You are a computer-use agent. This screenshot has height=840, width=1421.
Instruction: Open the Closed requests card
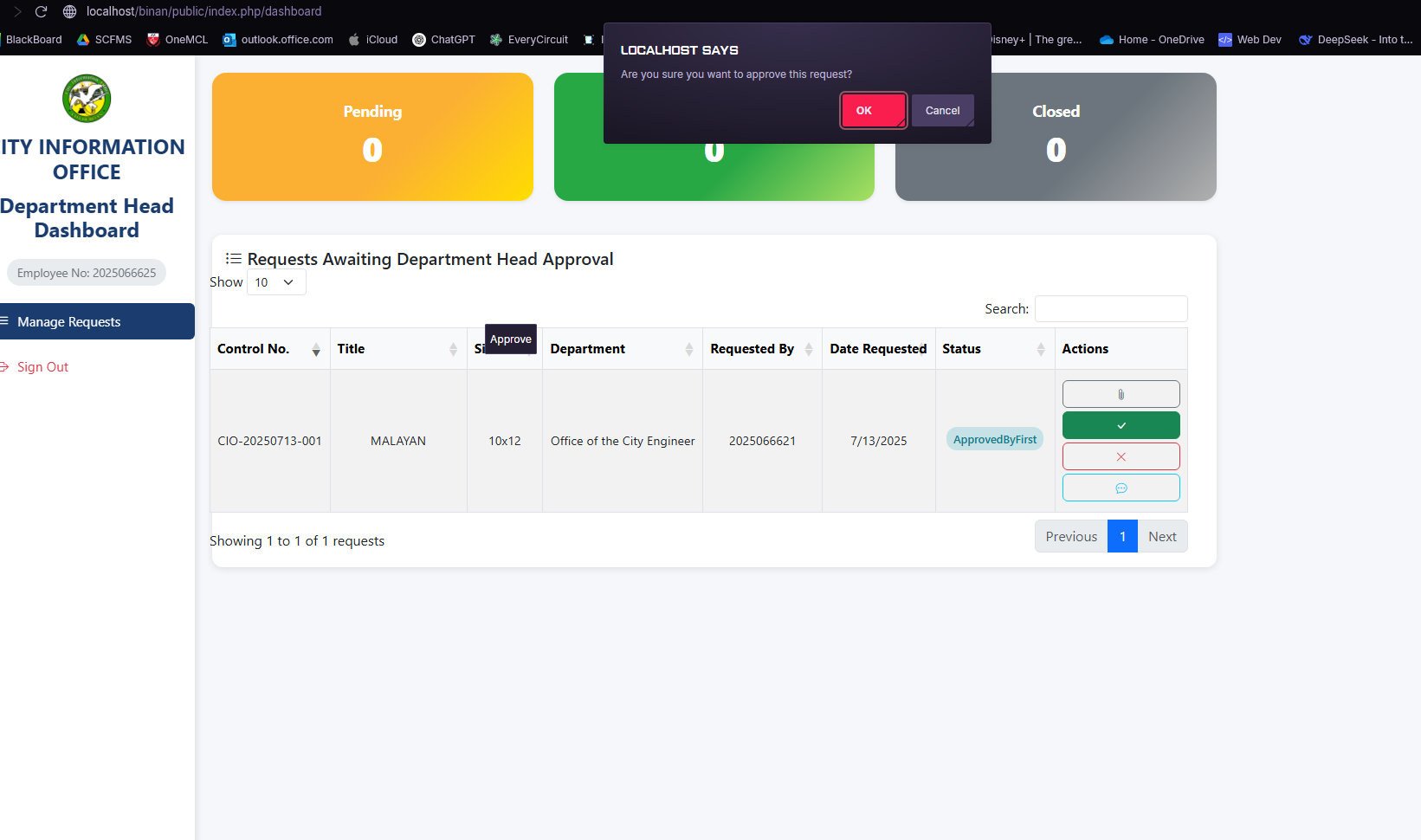(x=1056, y=137)
